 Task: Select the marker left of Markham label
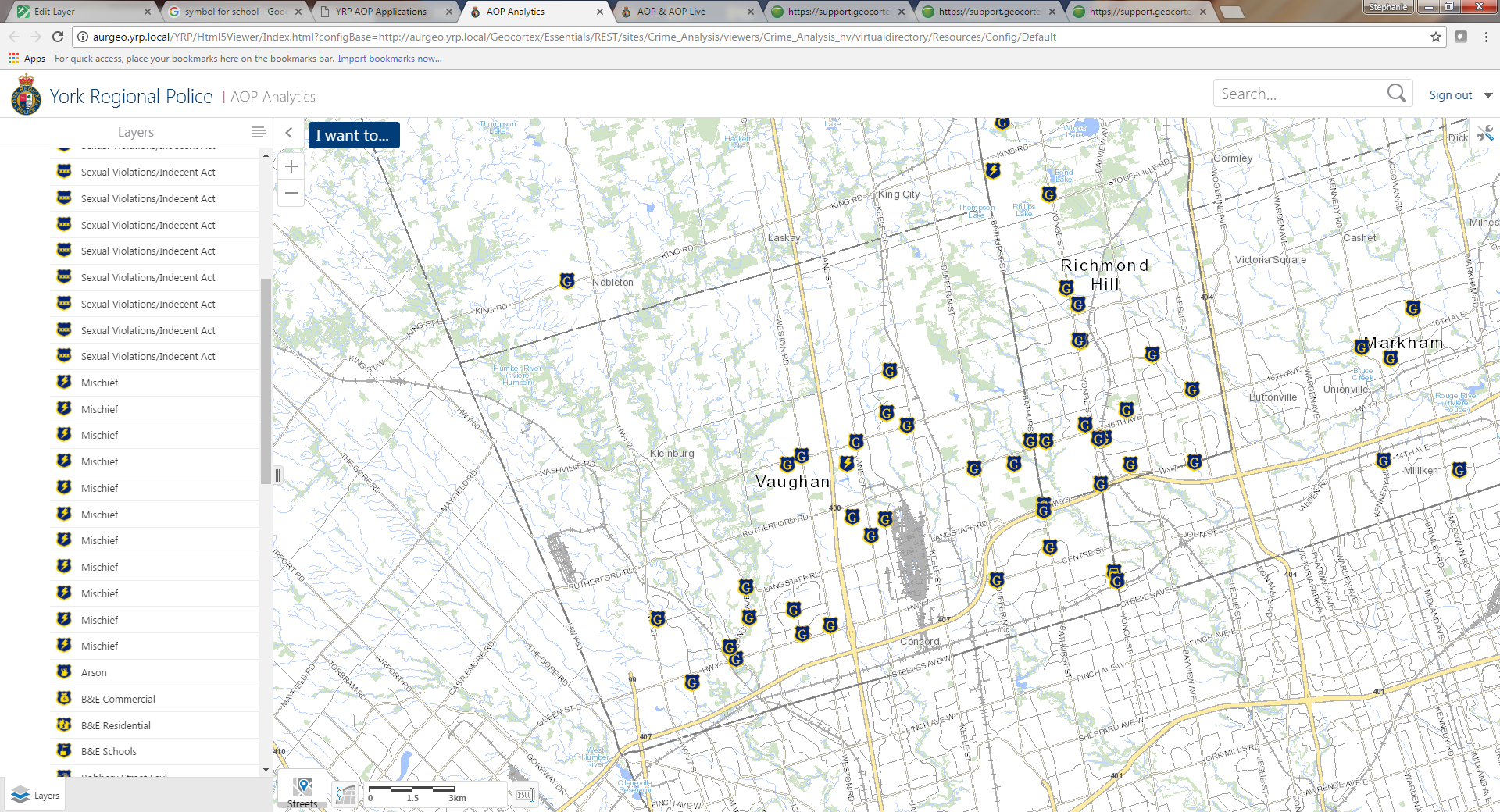point(1361,347)
